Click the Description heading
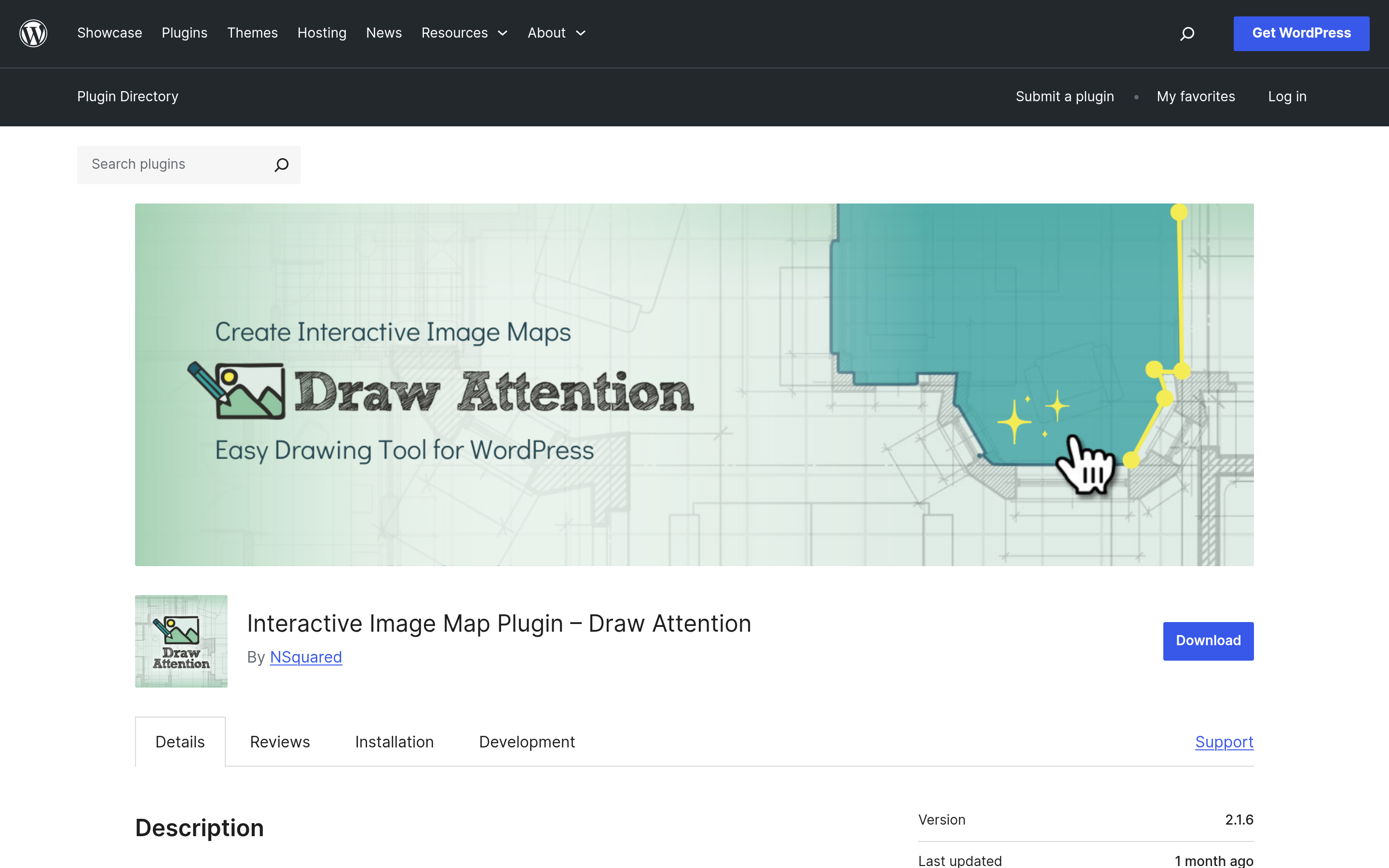The width and height of the screenshot is (1389, 868). click(199, 828)
